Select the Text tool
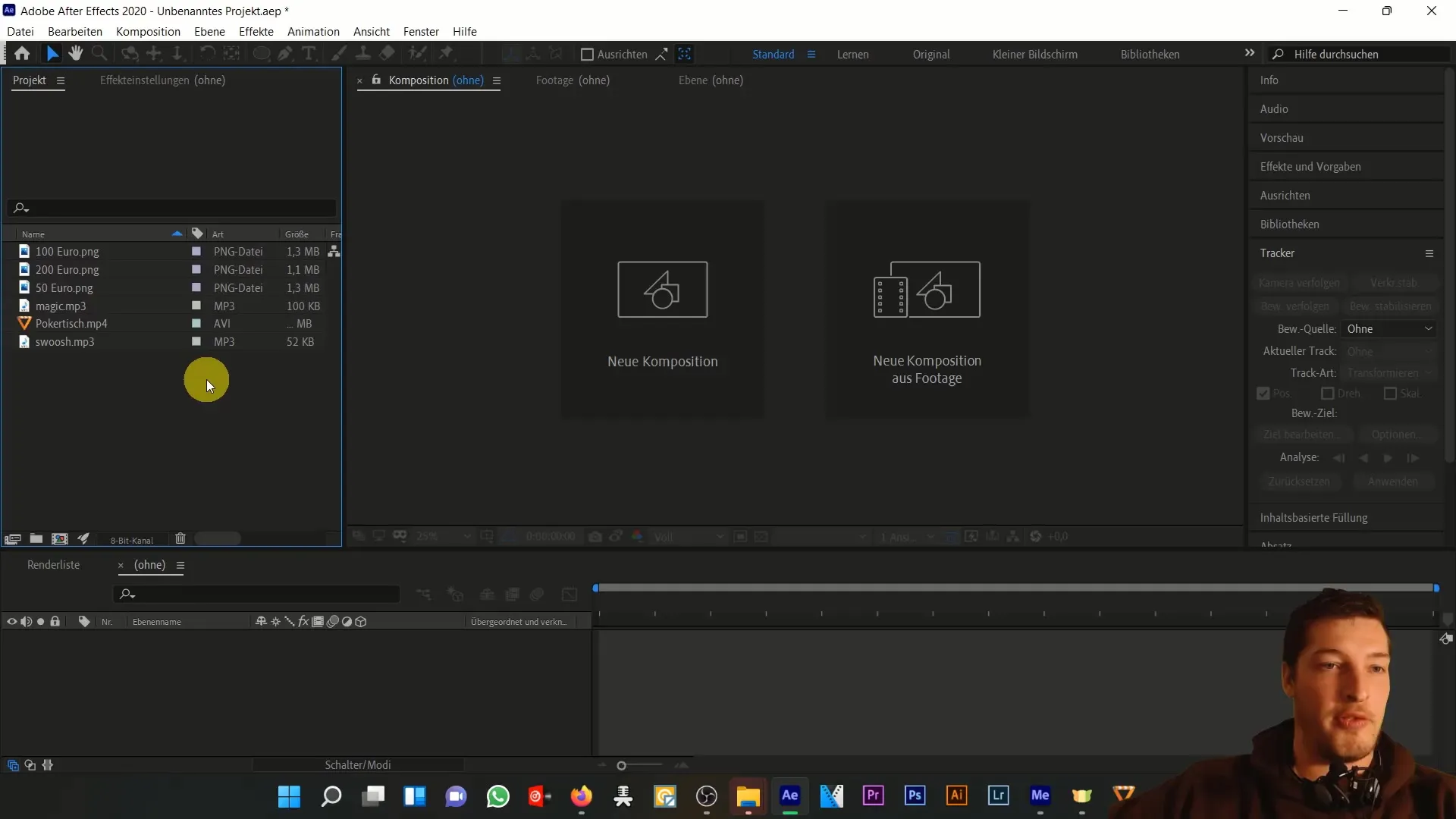This screenshot has width=1456, height=819. [309, 54]
